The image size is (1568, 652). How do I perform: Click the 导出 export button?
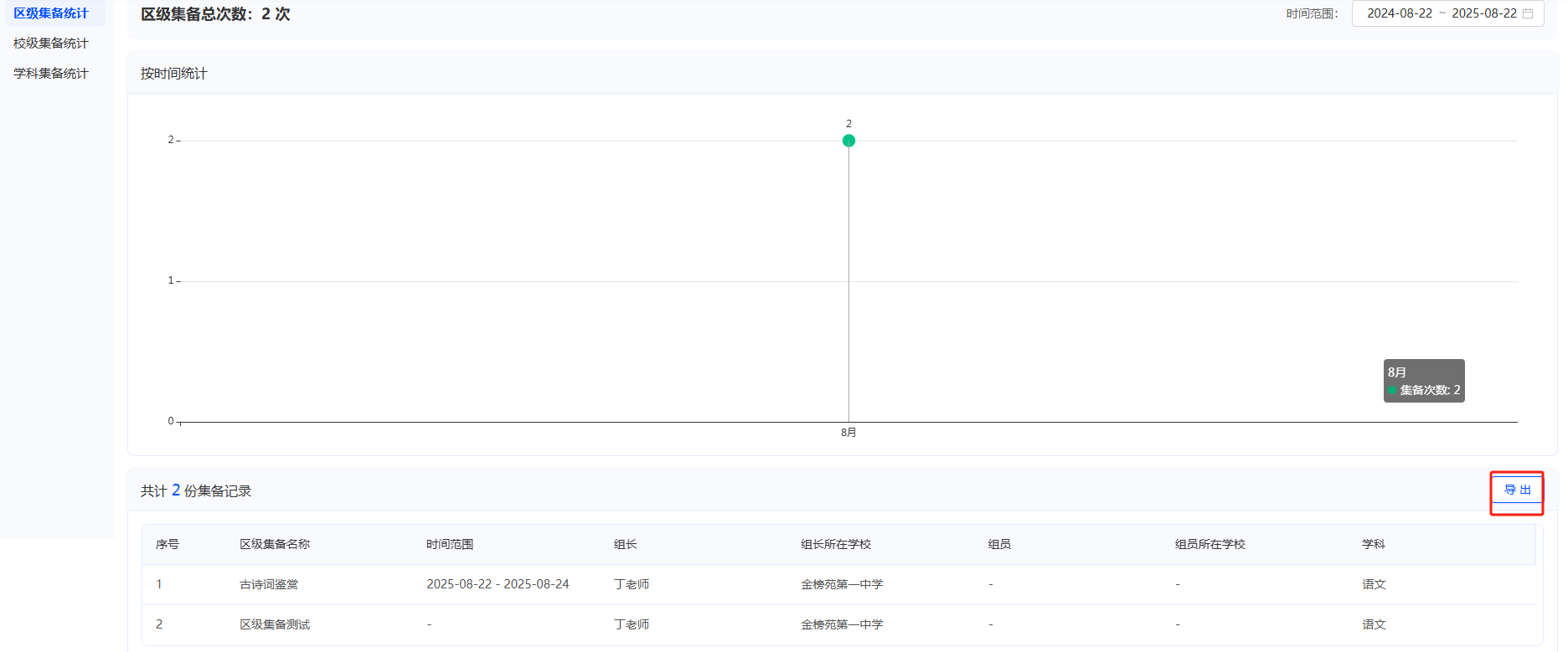[1517, 490]
